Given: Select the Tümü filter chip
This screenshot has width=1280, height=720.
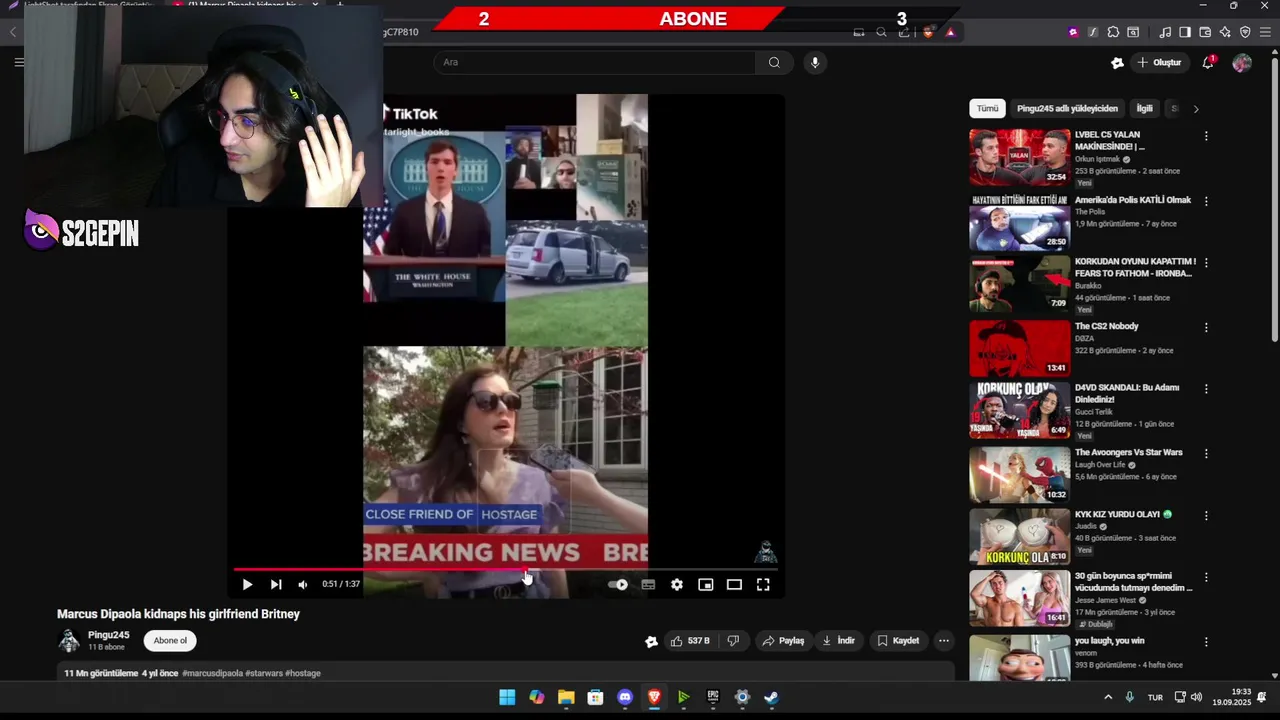Looking at the screenshot, I should (987, 108).
